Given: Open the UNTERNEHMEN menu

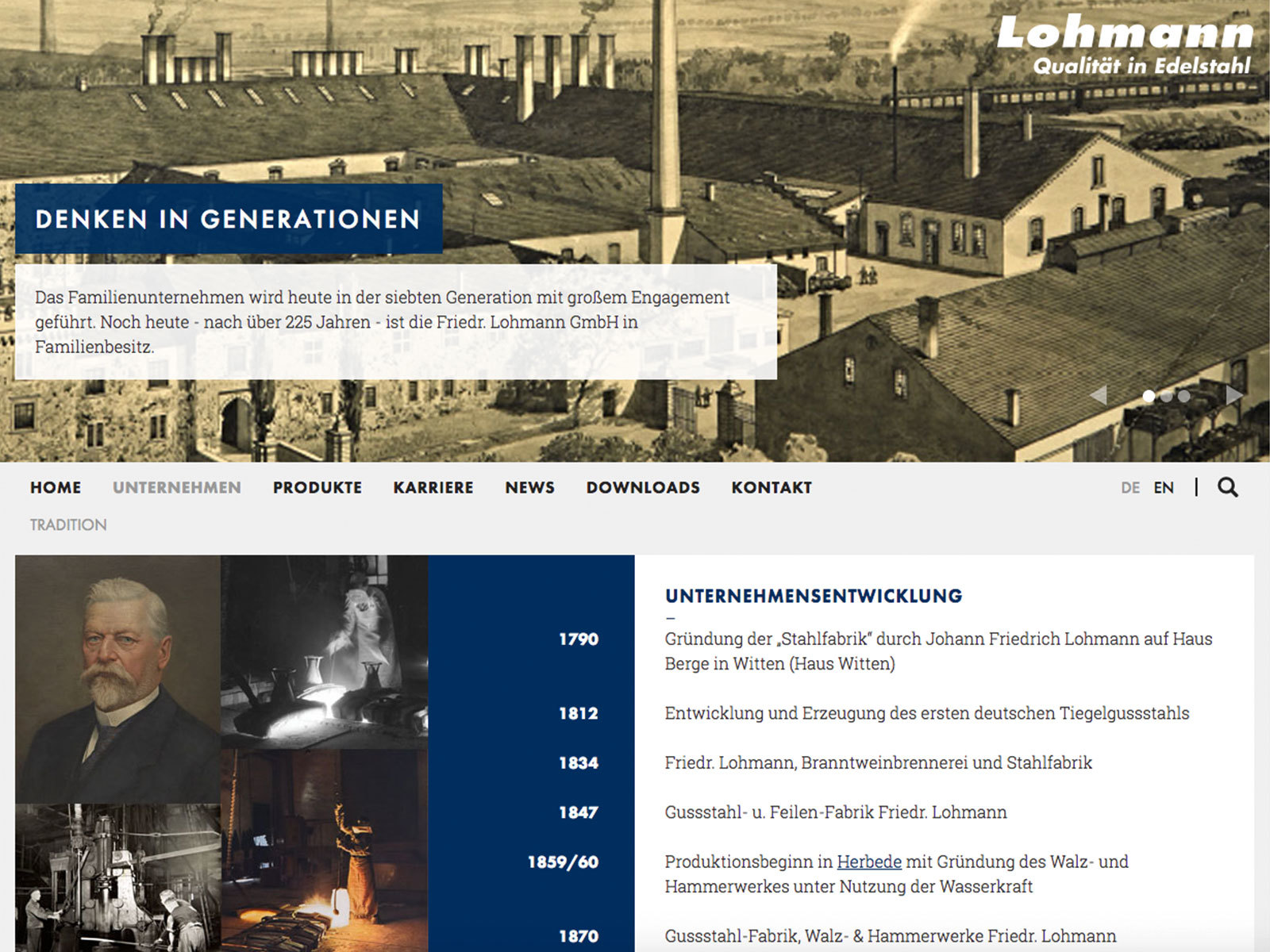Looking at the screenshot, I should pyautogui.click(x=177, y=487).
